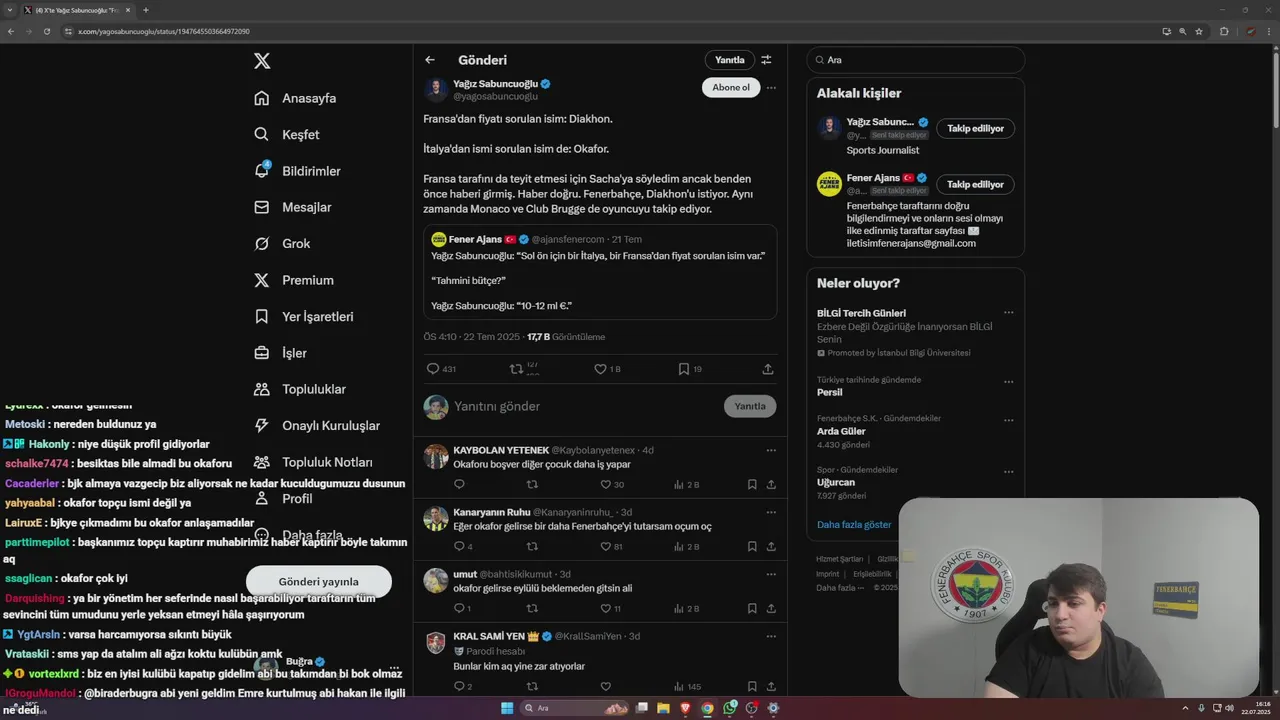This screenshot has height=720, width=1280.
Task: Click the browser address bar URL
Action: click(164, 31)
